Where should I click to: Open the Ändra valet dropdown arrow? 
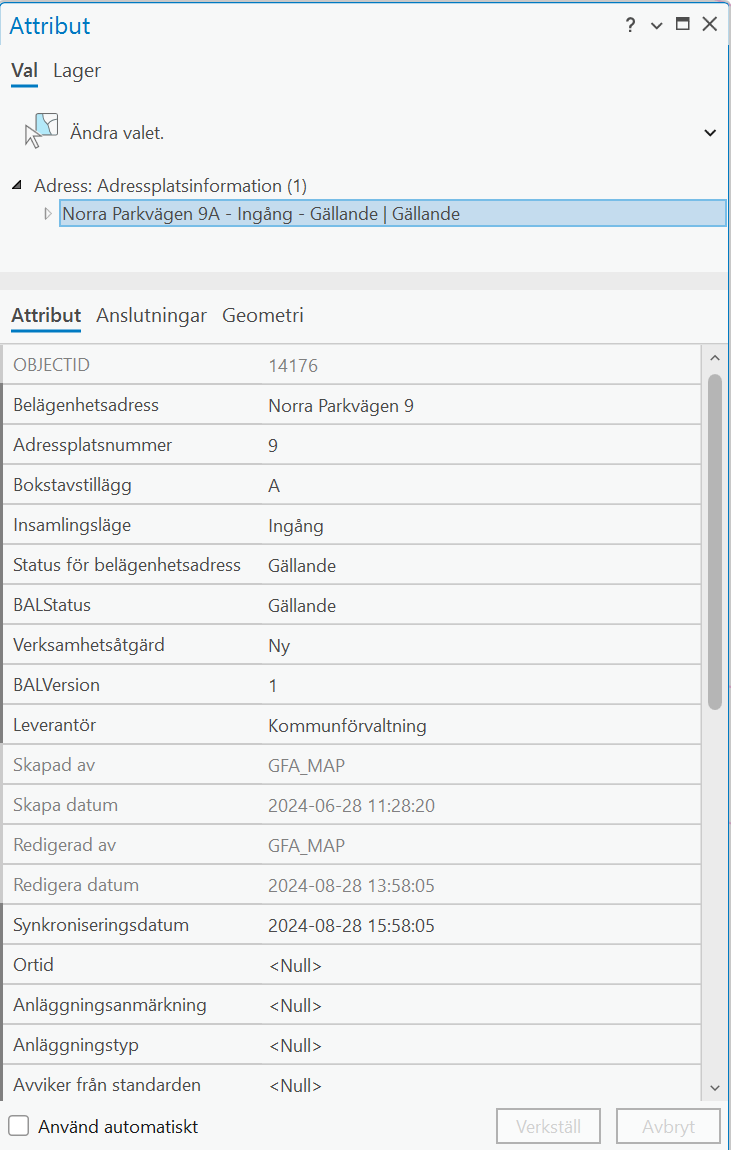click(x=710, y=133)
